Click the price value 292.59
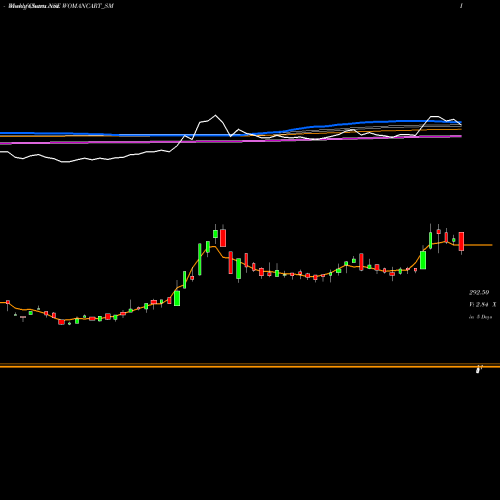 tap(479, 292)
